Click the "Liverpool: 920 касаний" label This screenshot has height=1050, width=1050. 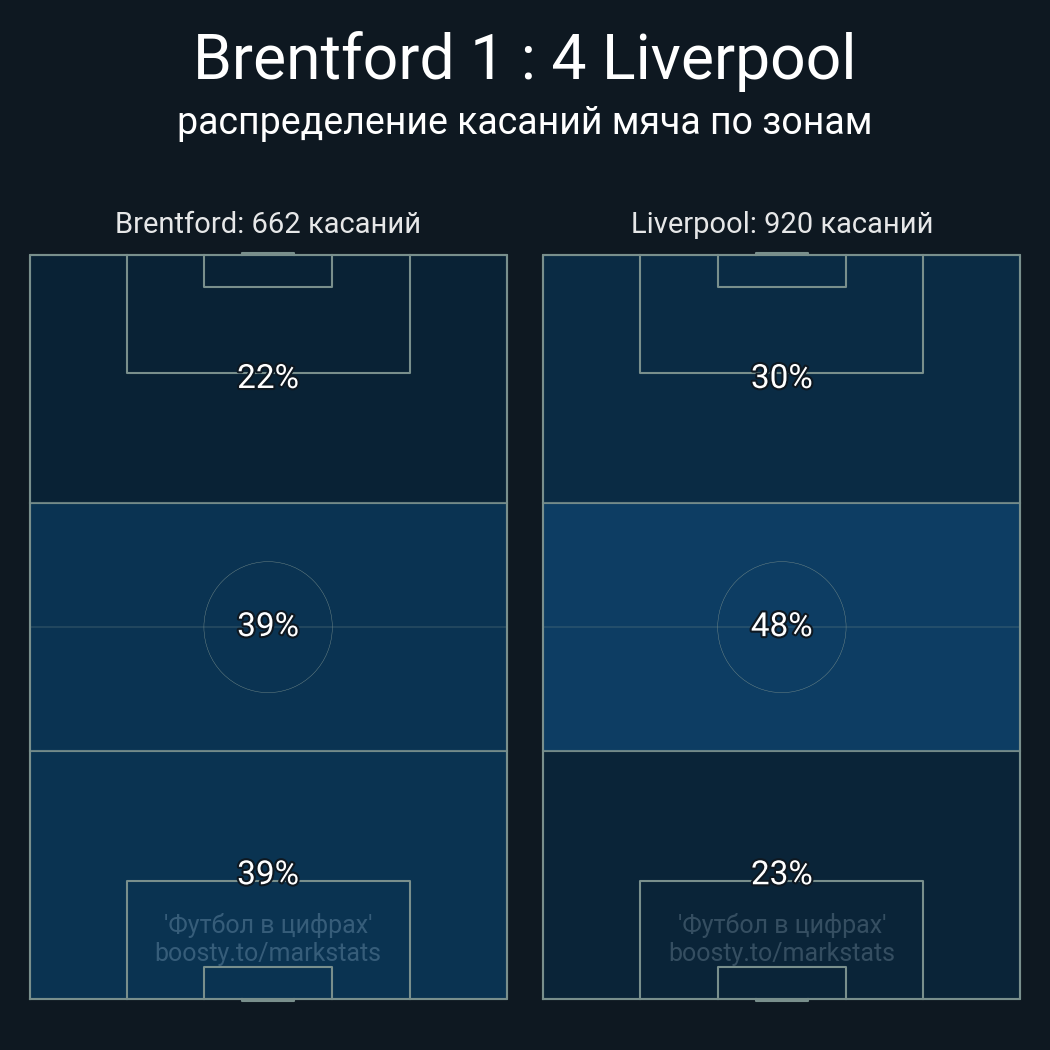tap(782, 223)
